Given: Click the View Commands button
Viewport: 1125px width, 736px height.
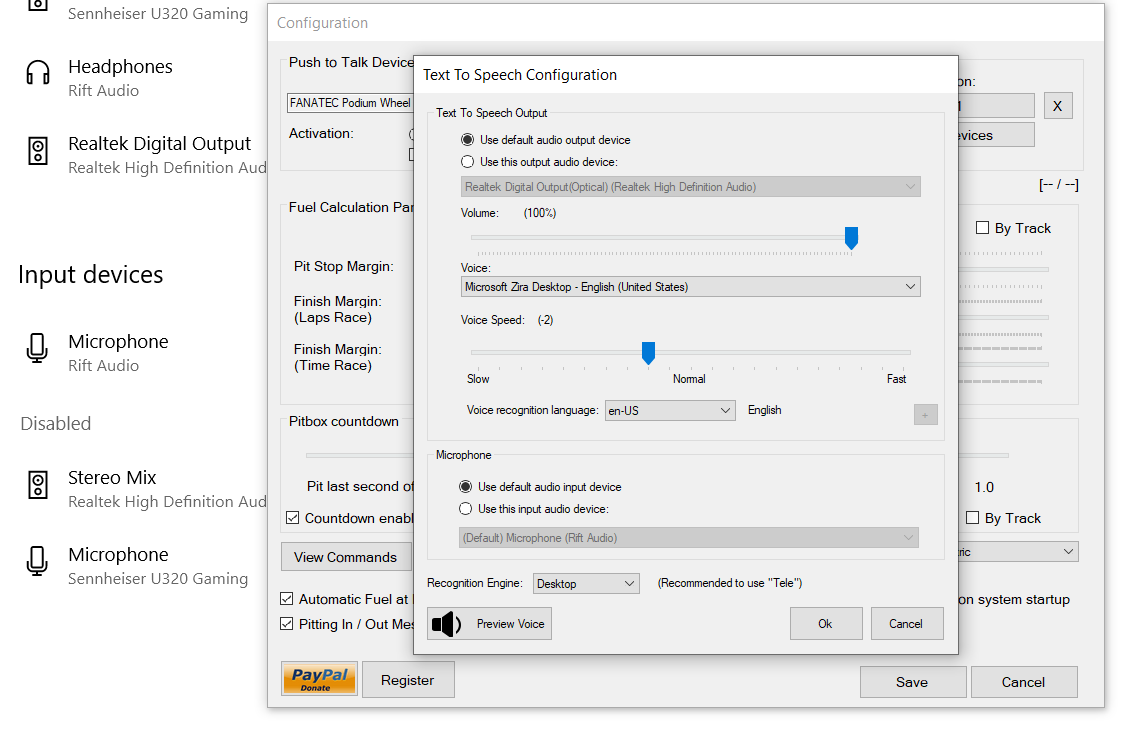Looking at the screenshot, I should pos(346,557).
